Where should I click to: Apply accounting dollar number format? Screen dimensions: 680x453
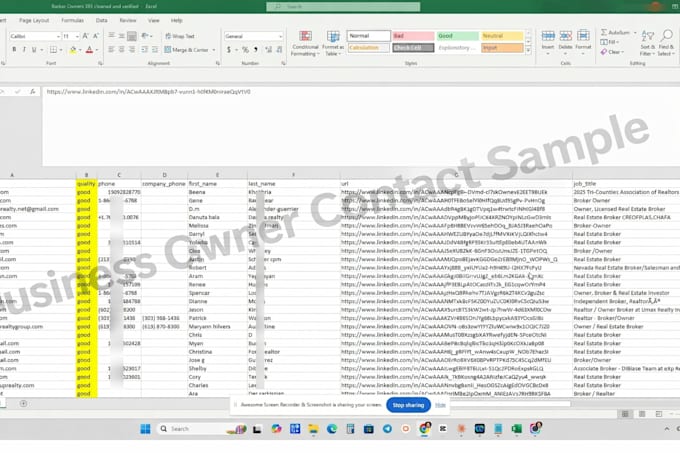(x=229, y=50)
